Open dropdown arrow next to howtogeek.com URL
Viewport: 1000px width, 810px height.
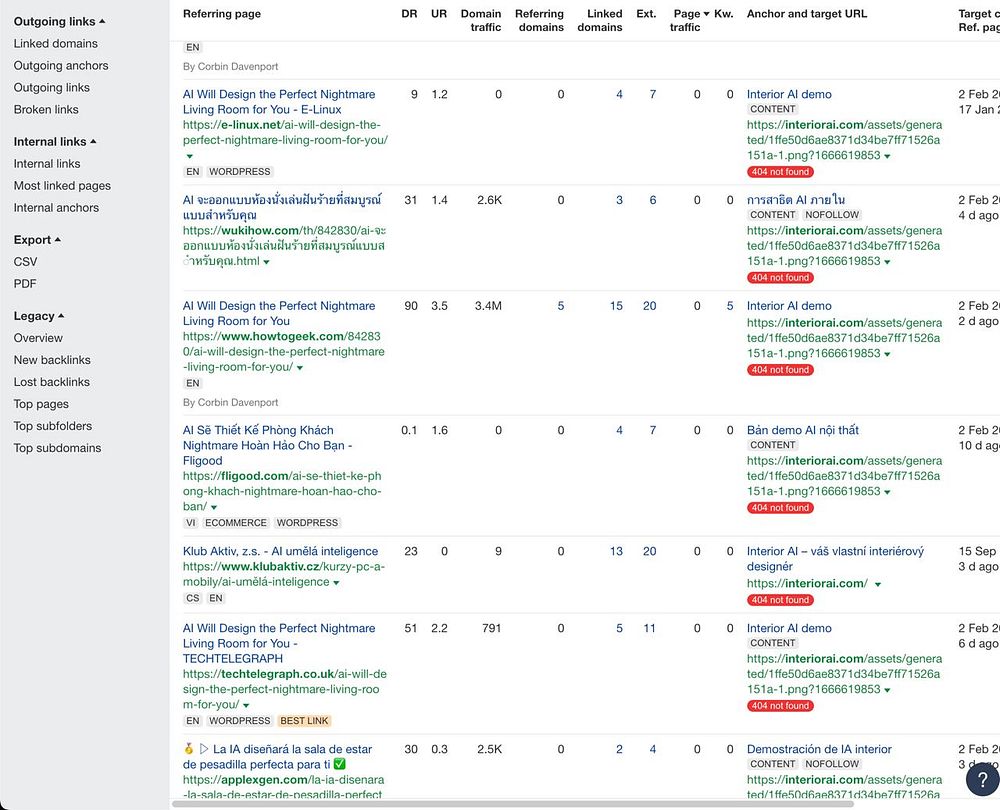click(300, 368)
